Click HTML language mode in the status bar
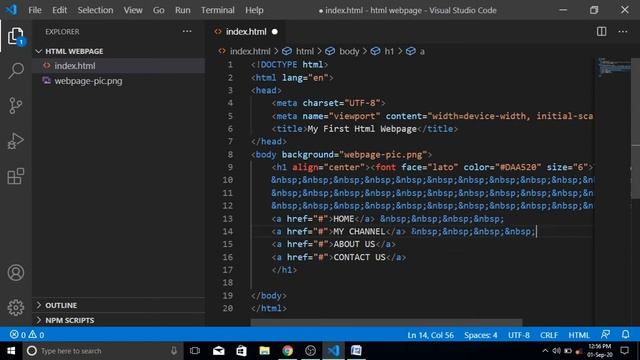640x360 pixels. (x=579, y=335)
